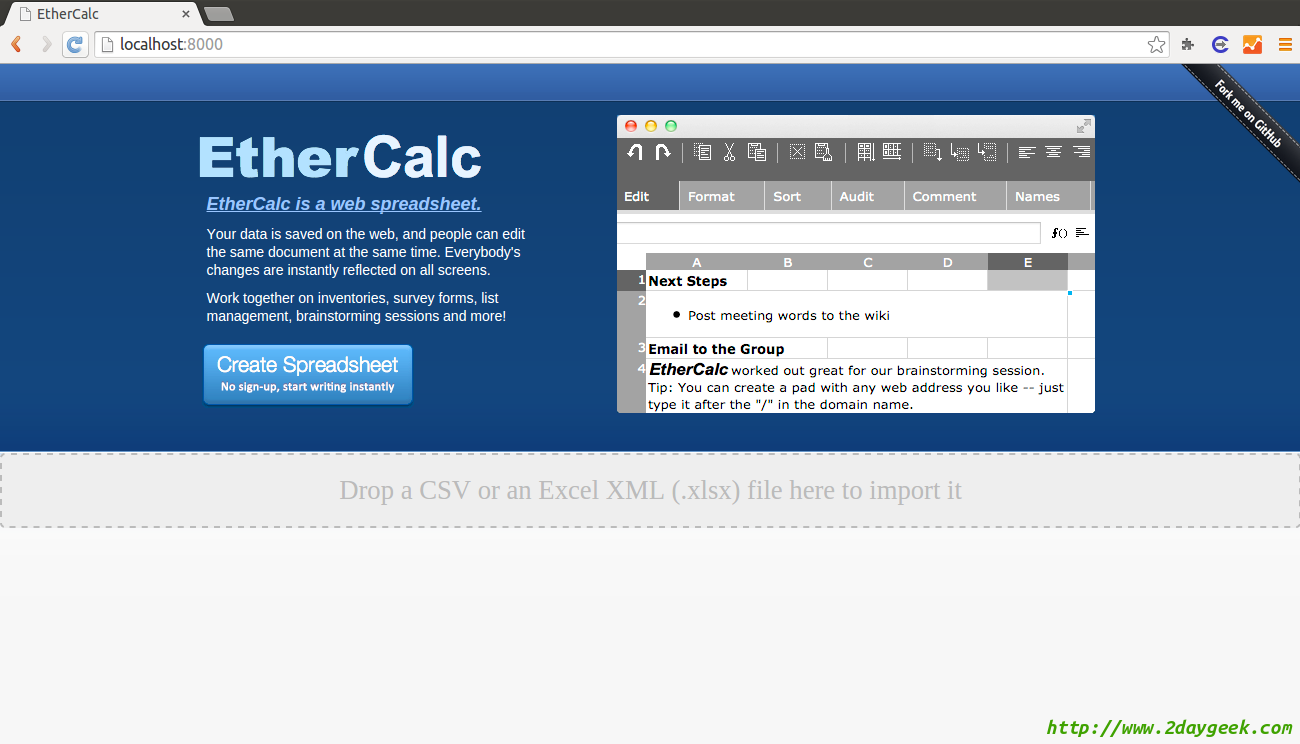Click the red close dot on spreadsheet preview

(631, 126)
